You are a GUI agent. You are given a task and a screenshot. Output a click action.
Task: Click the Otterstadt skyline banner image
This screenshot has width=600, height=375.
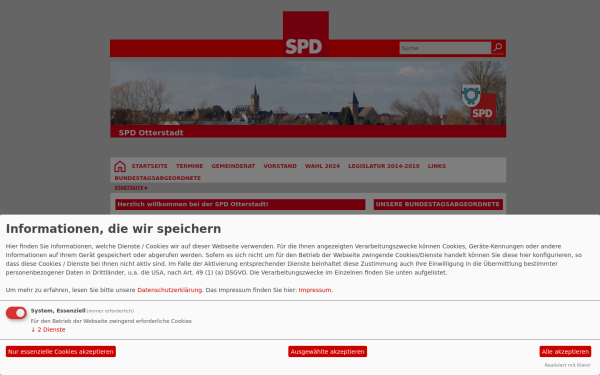(x=308, y=93)
